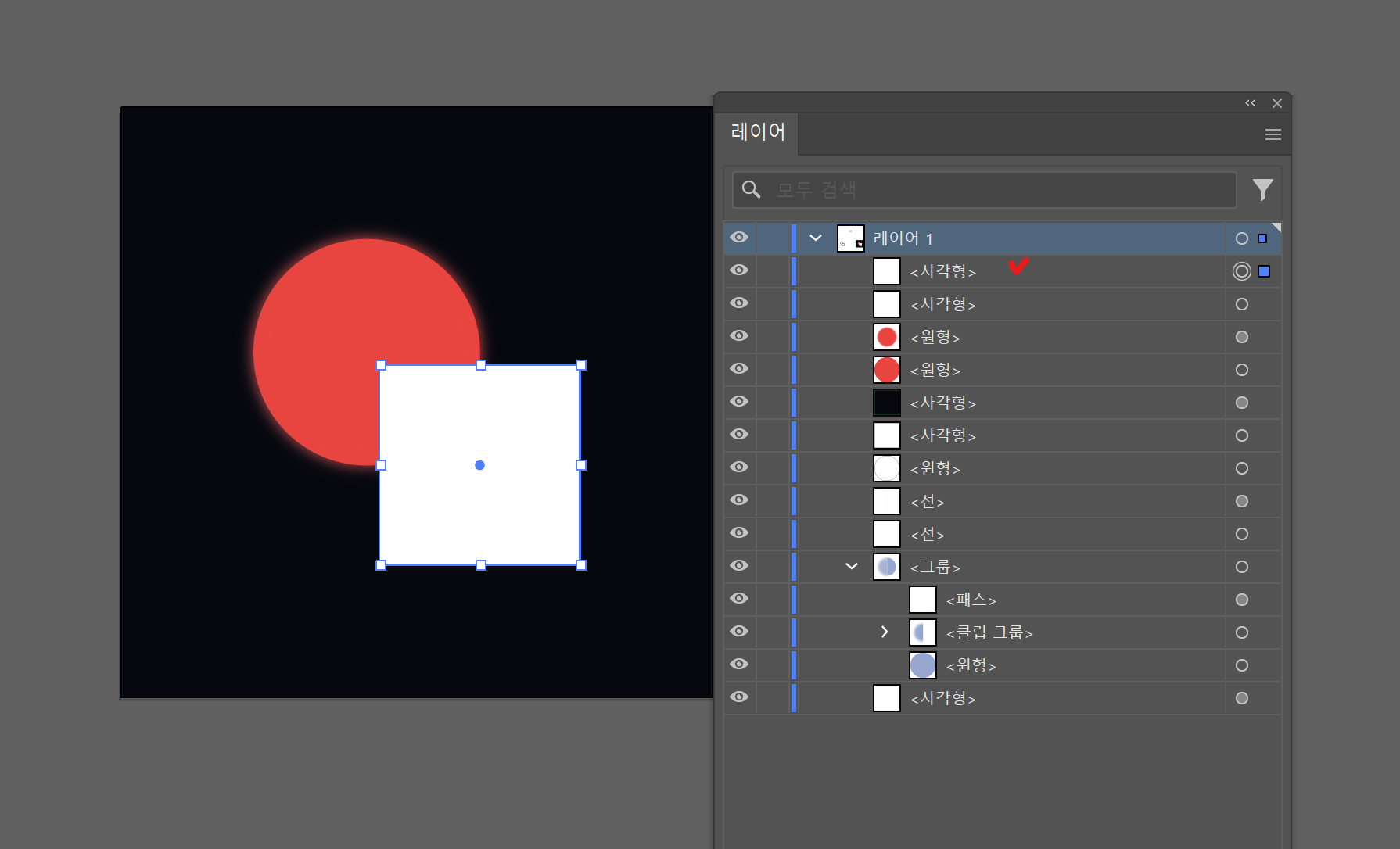This screenshot has height=849, width=1400.
Task: Select the <그룹> row name
Action: (935, 567)
